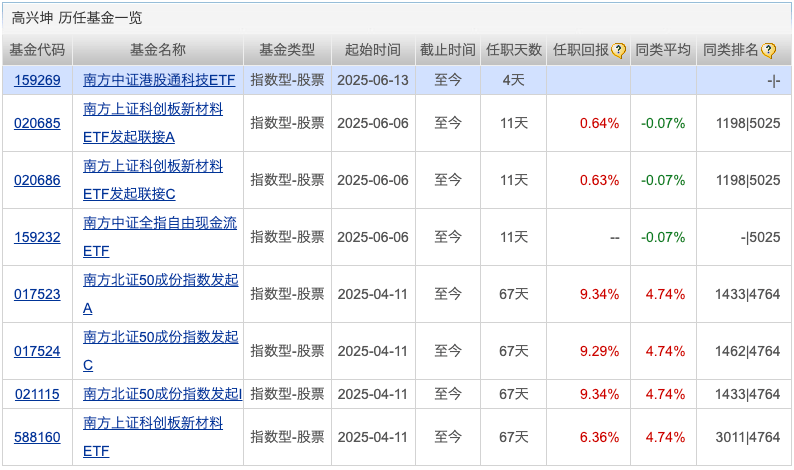Open fund code 021115 link

click(37, 394)
